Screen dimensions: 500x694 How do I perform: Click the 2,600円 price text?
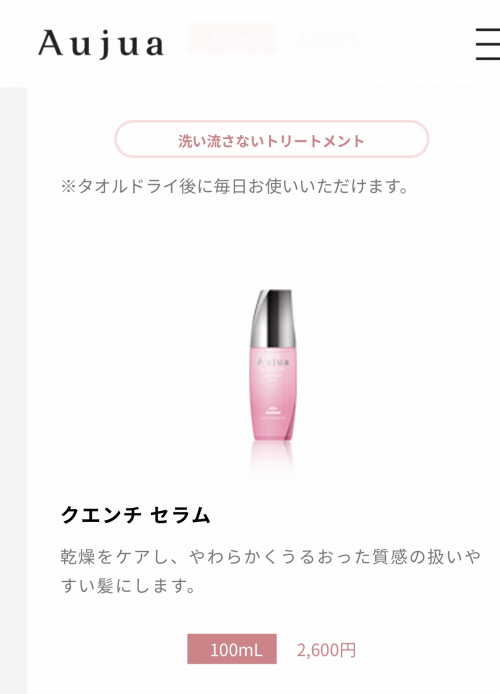click(326, 650)
